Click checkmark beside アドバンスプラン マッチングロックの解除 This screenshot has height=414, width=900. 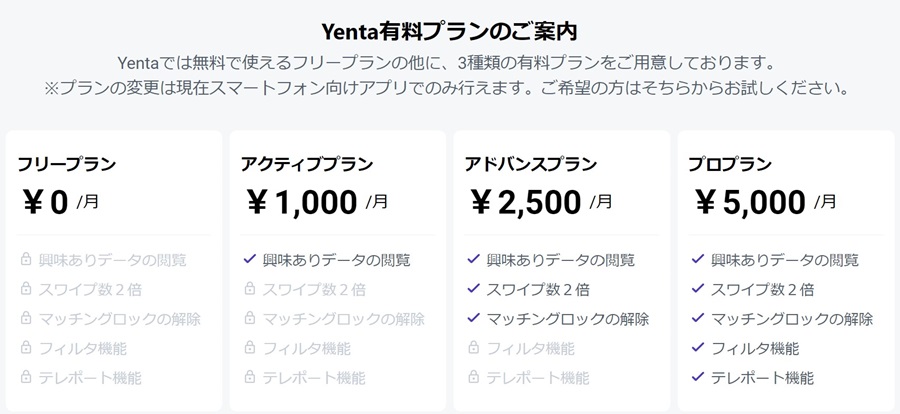pos(474,318)
